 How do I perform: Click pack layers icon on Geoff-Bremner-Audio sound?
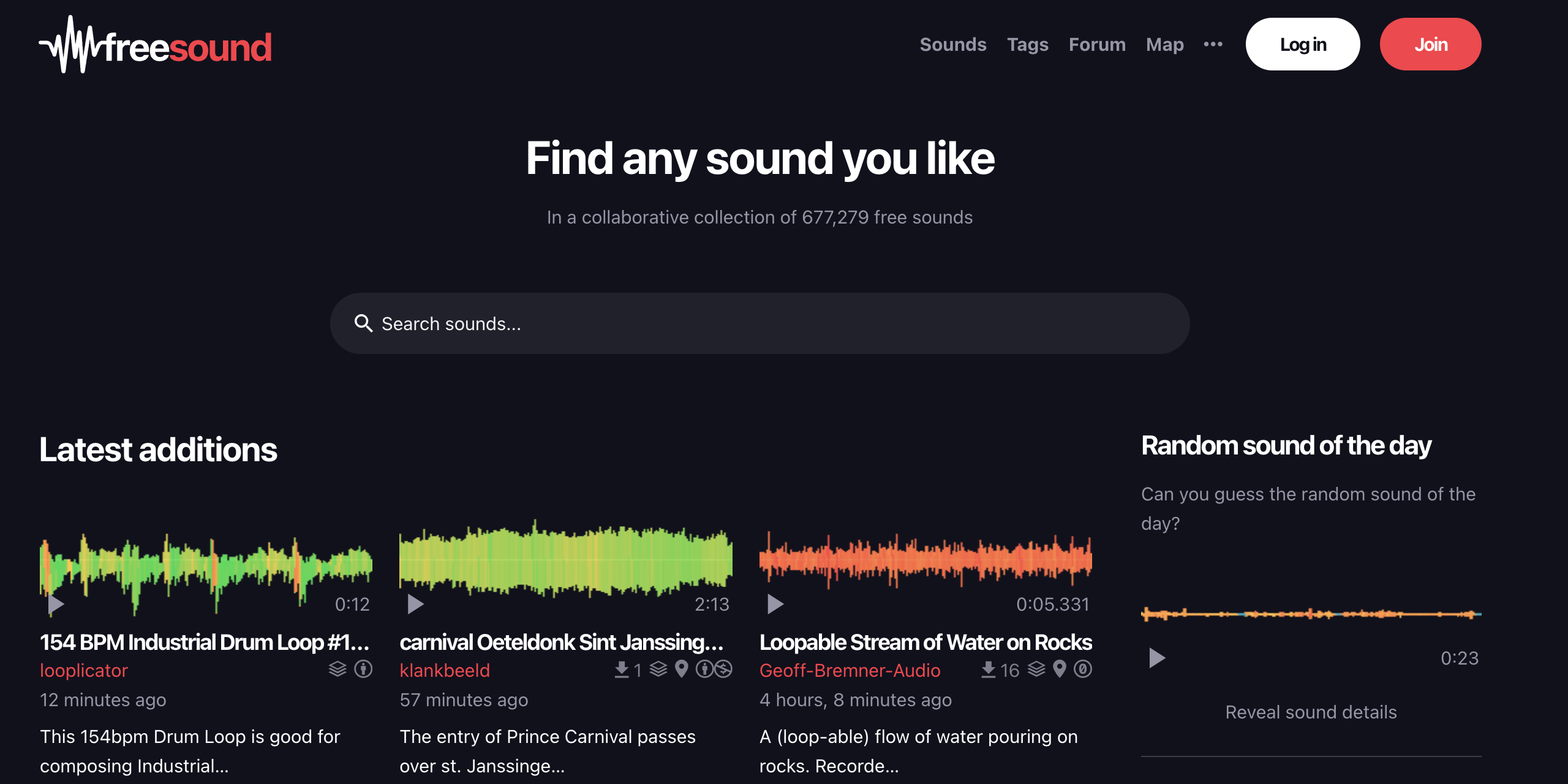(x=1036, y=669)
